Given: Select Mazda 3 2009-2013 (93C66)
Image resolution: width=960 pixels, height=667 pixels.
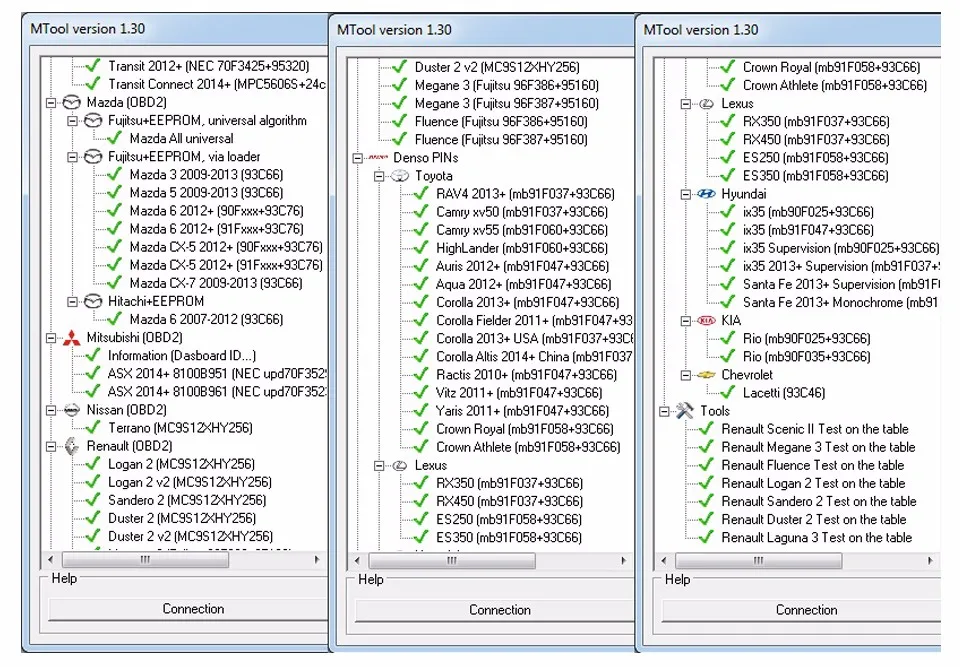Looking at the screenshot, I should tap(206, 175).
